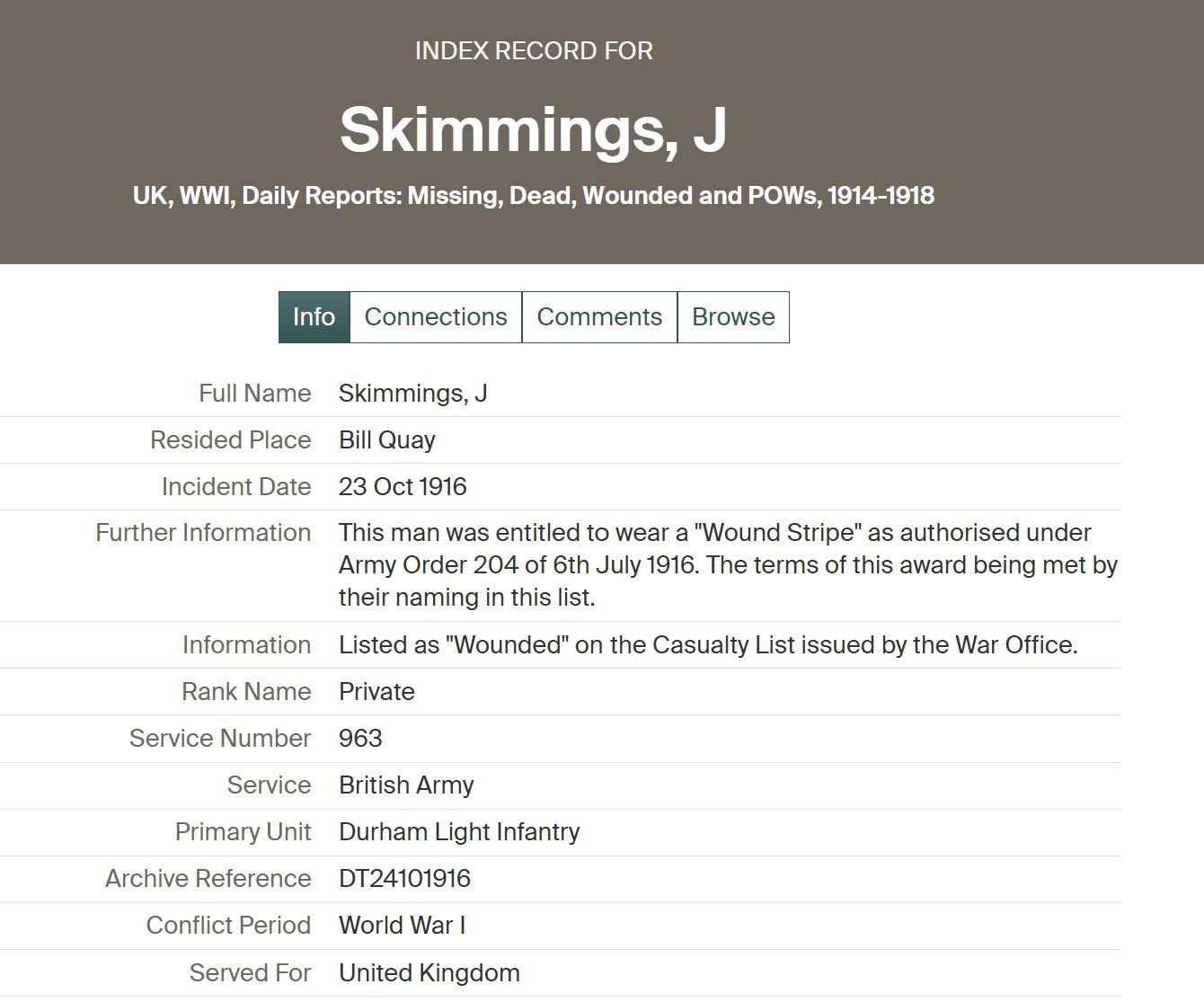
Task: Click the Archive Reference 'DT24101916'
Action: [x=404, y=879]
